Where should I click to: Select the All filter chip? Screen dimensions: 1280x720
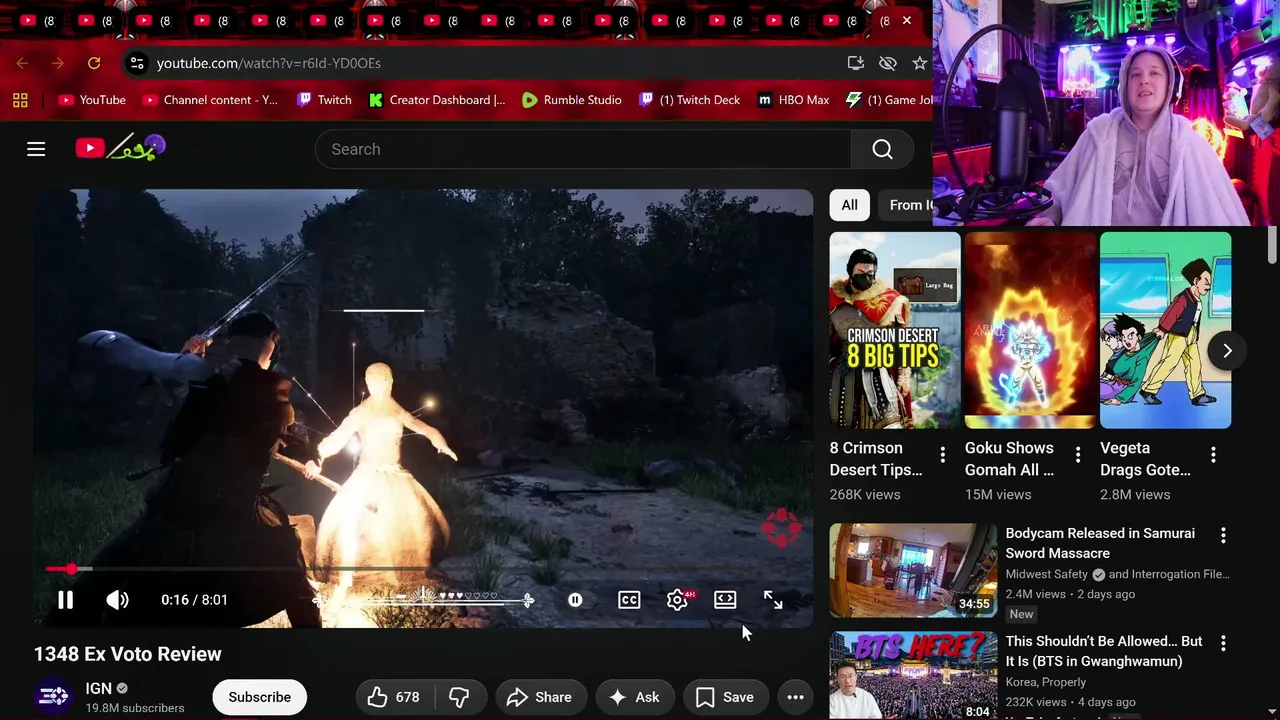coord(849,205)
